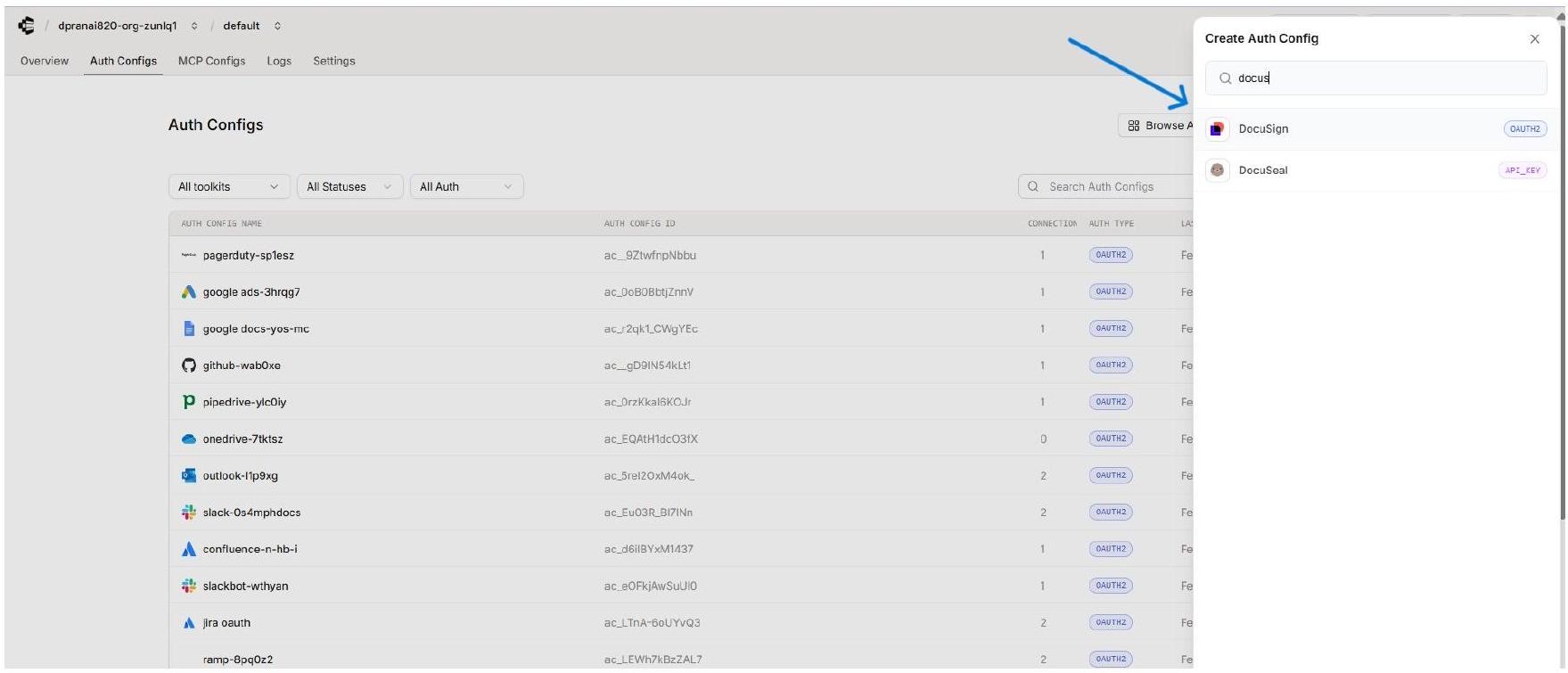Open the All Statuses dropdown

coord(349,186)
